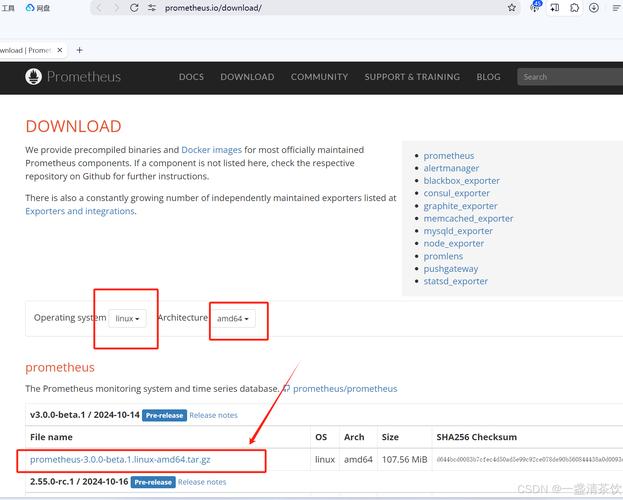Close the Download | Prometheus tab
The height and width of the screenshot is (500, 623).
pyautogui.click(x=60, y=50)
